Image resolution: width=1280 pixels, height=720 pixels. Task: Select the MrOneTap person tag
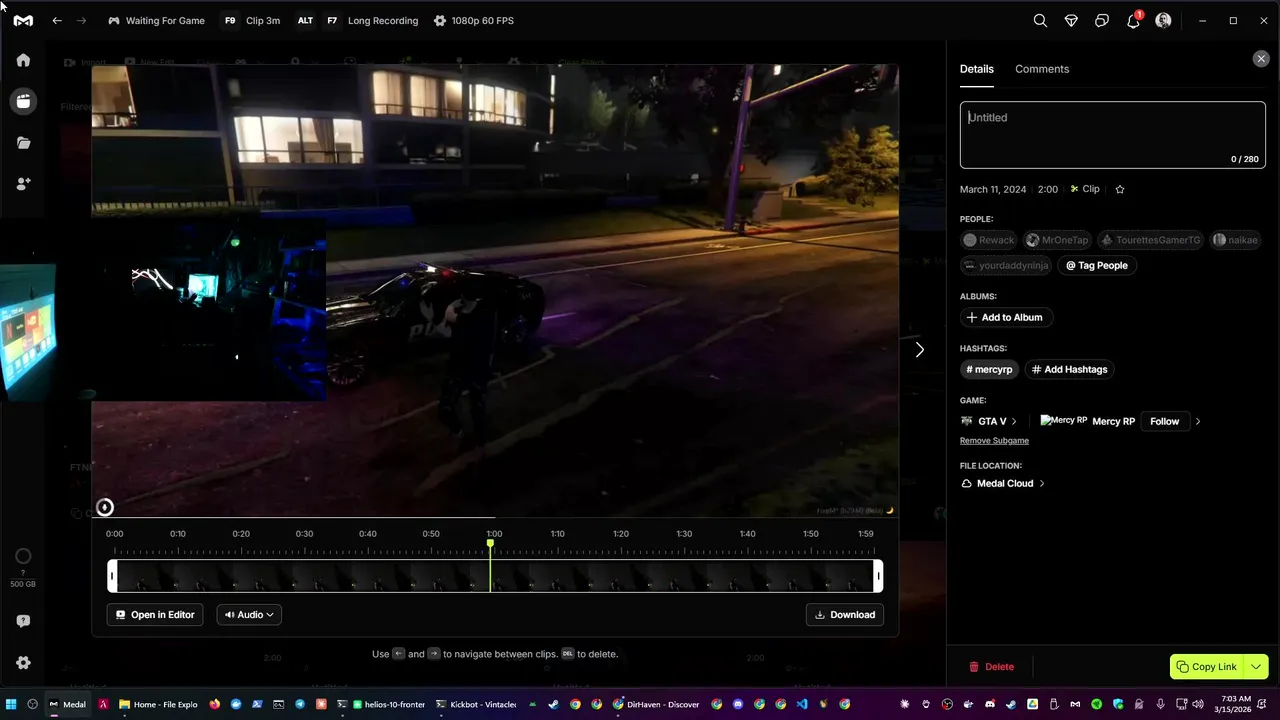coord(1057,240)
